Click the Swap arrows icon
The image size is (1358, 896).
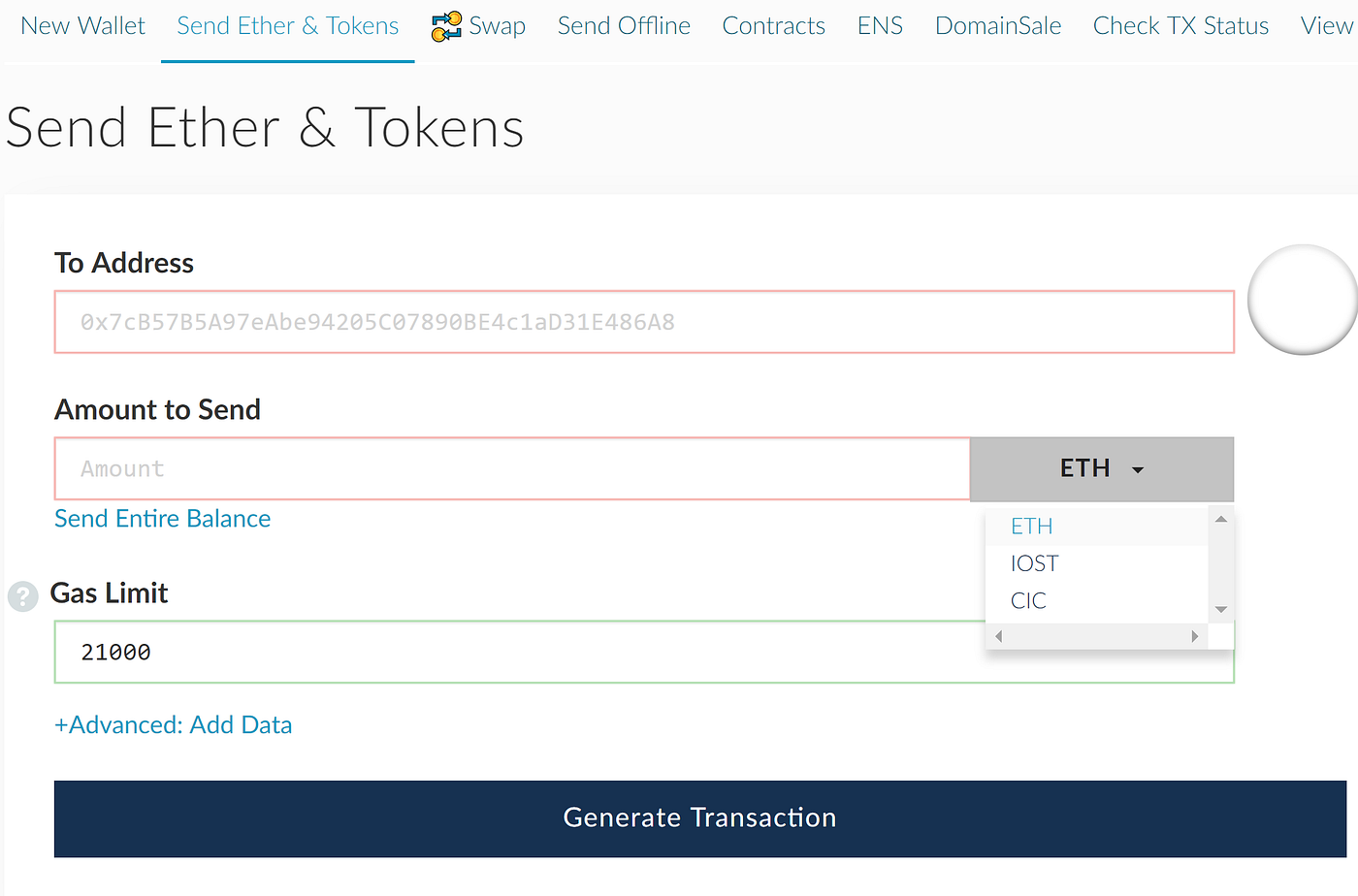pyautogui.click(x=446, y=26)
